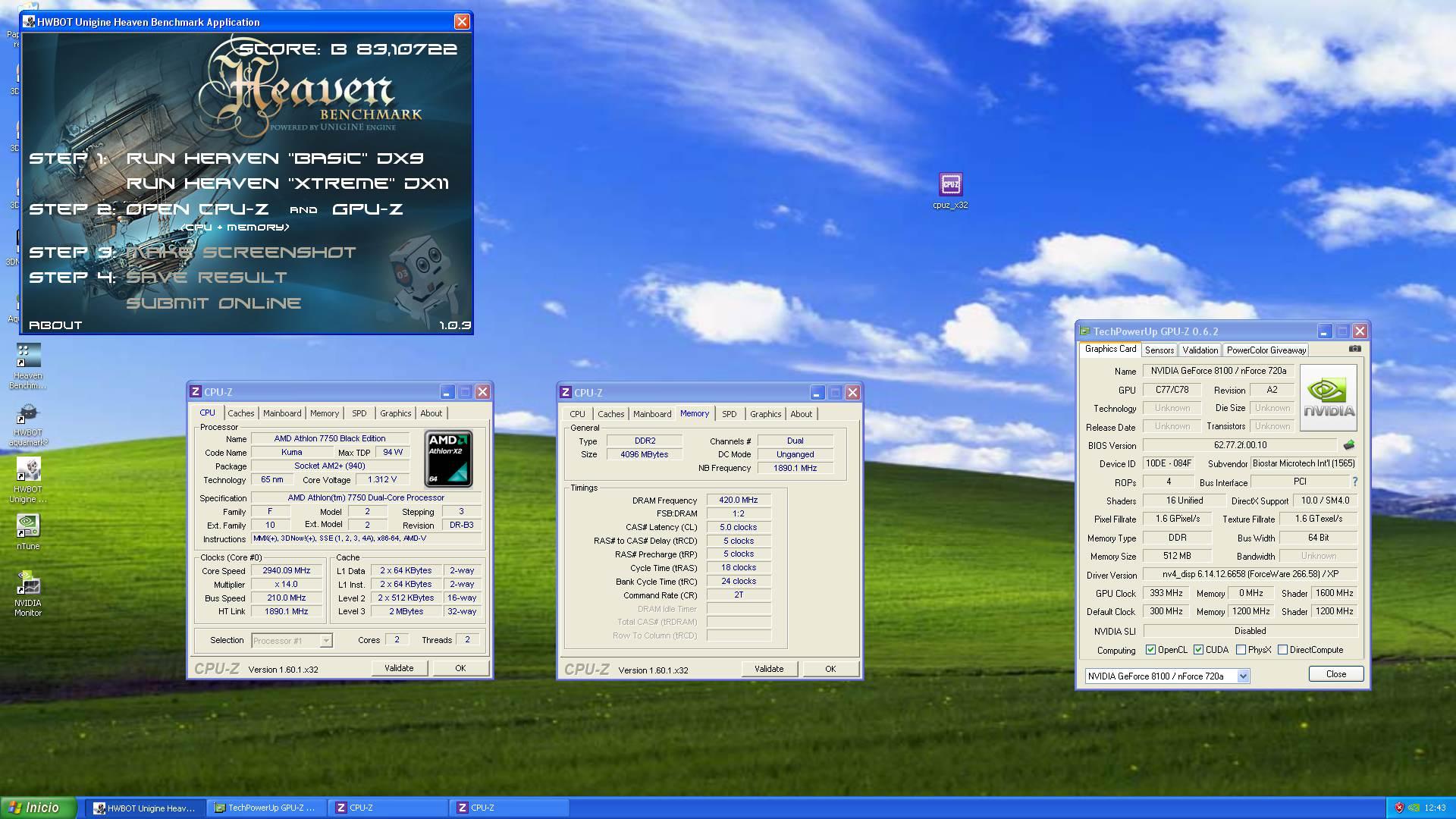Open the Processor #1 selection dropdown
1456x819 pixels.
pyautogui.click(x=325, y=641)
